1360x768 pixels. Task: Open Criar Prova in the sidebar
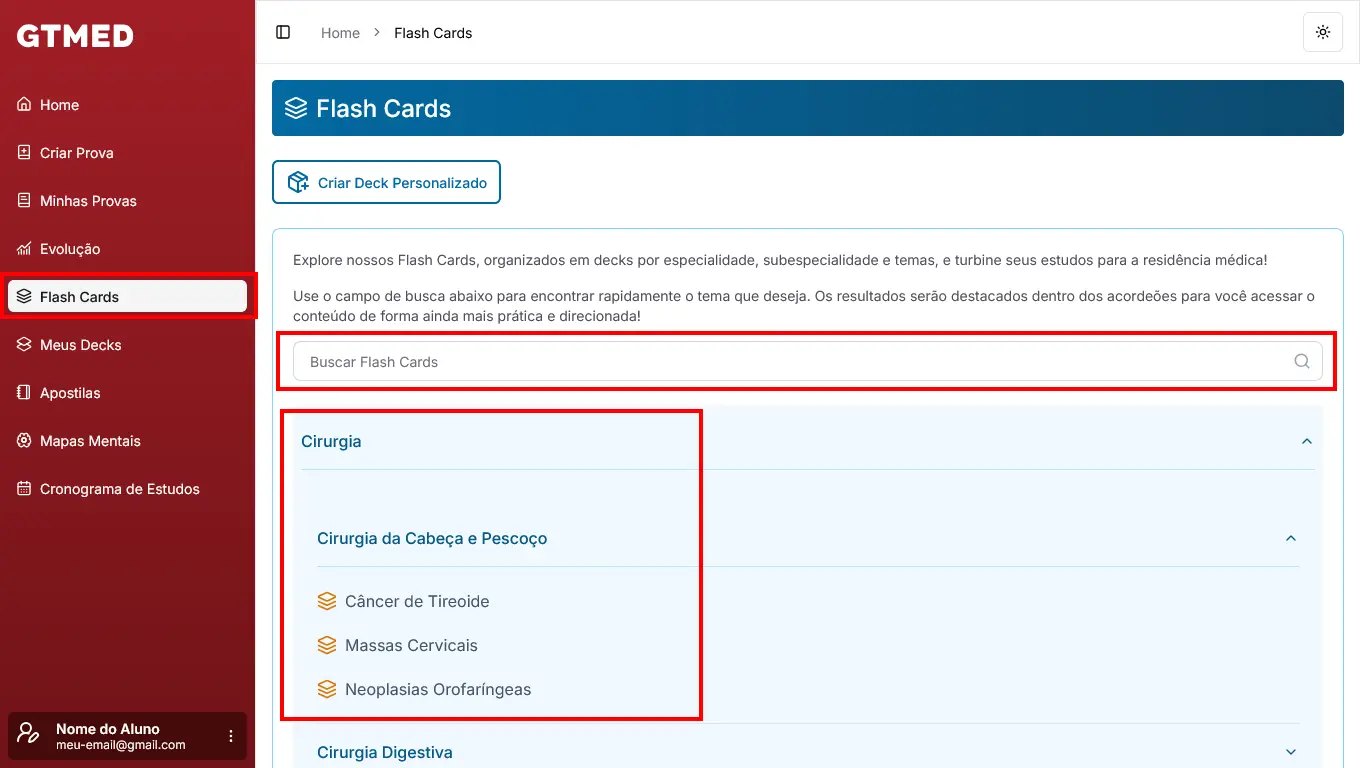click(x=76, y=153)
